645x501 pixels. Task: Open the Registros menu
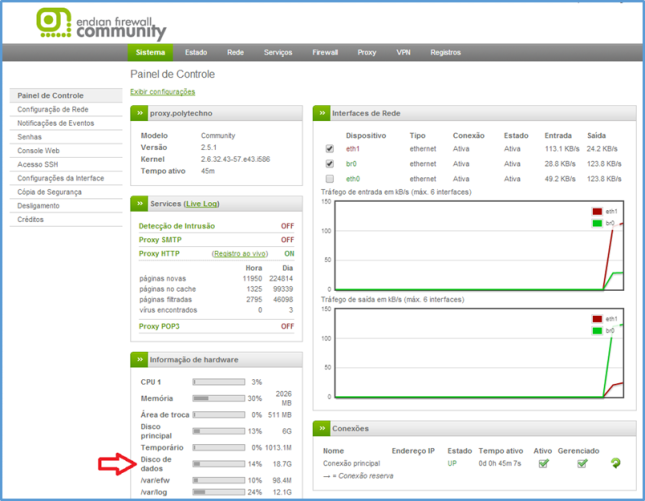[445, 53]
